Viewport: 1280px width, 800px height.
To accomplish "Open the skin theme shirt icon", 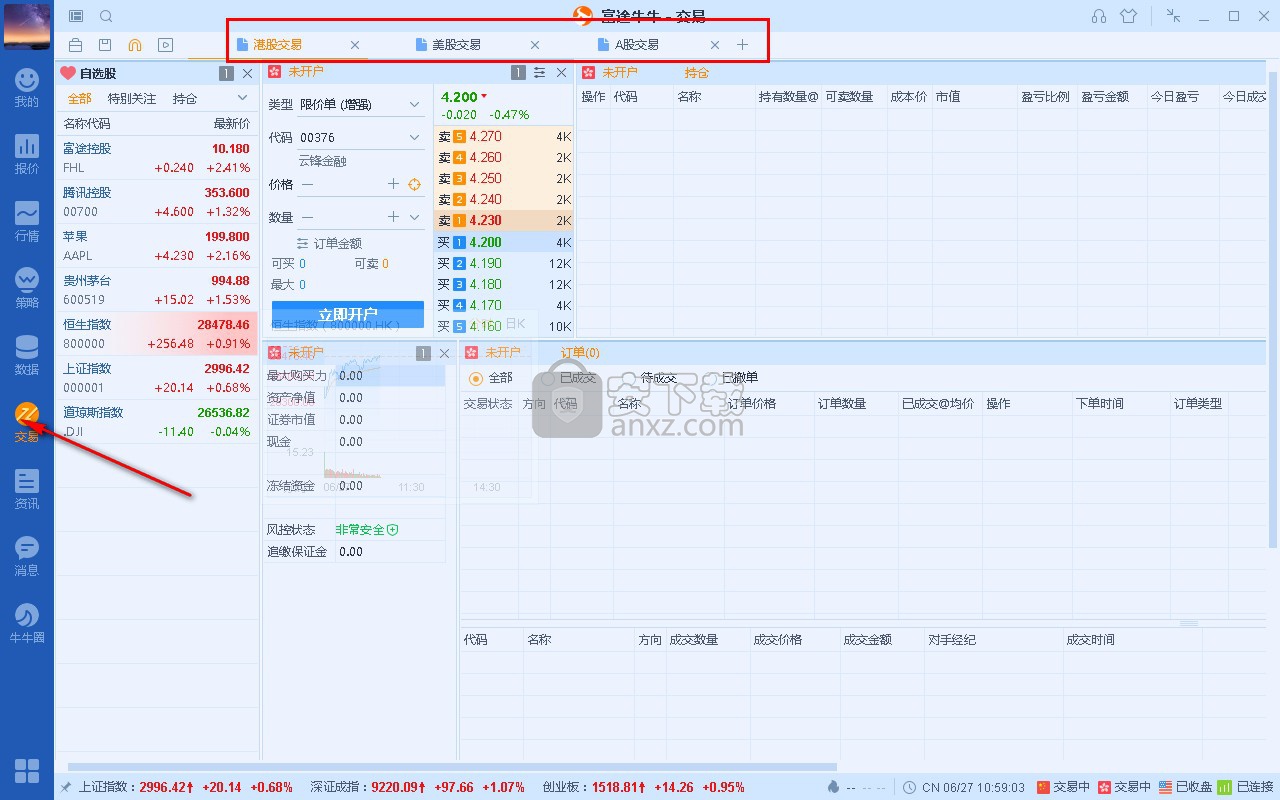I will [x=1129, y=16].
